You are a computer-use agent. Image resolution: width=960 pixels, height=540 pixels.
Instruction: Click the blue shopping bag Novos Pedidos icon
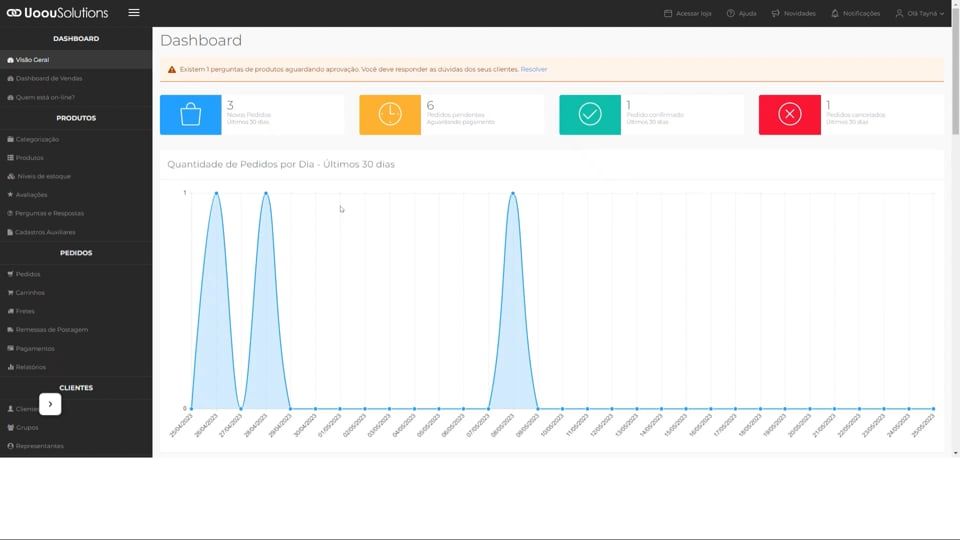coord(190,115)
